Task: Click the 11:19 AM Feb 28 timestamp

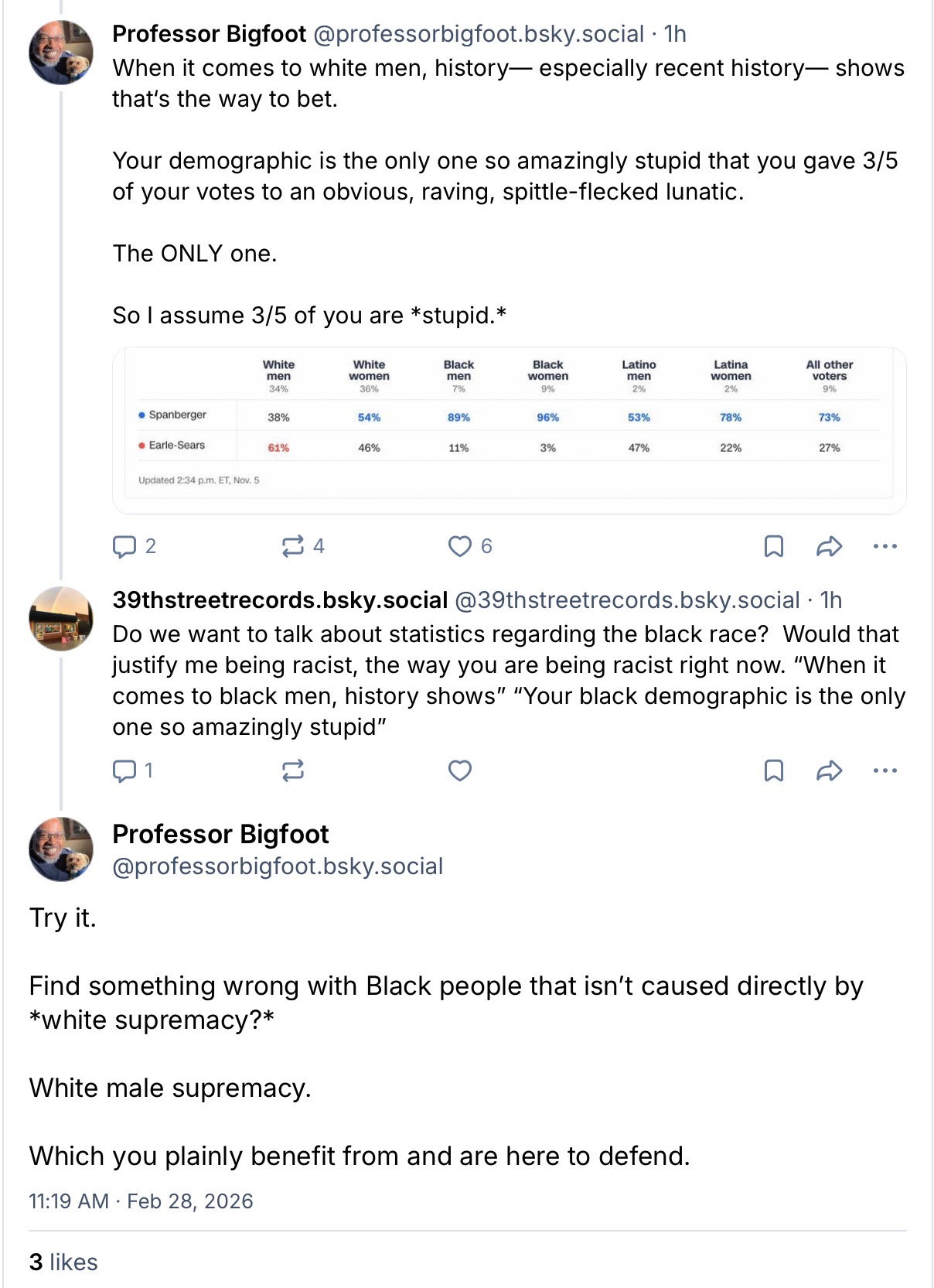Action: click(x=141, y=1201)
